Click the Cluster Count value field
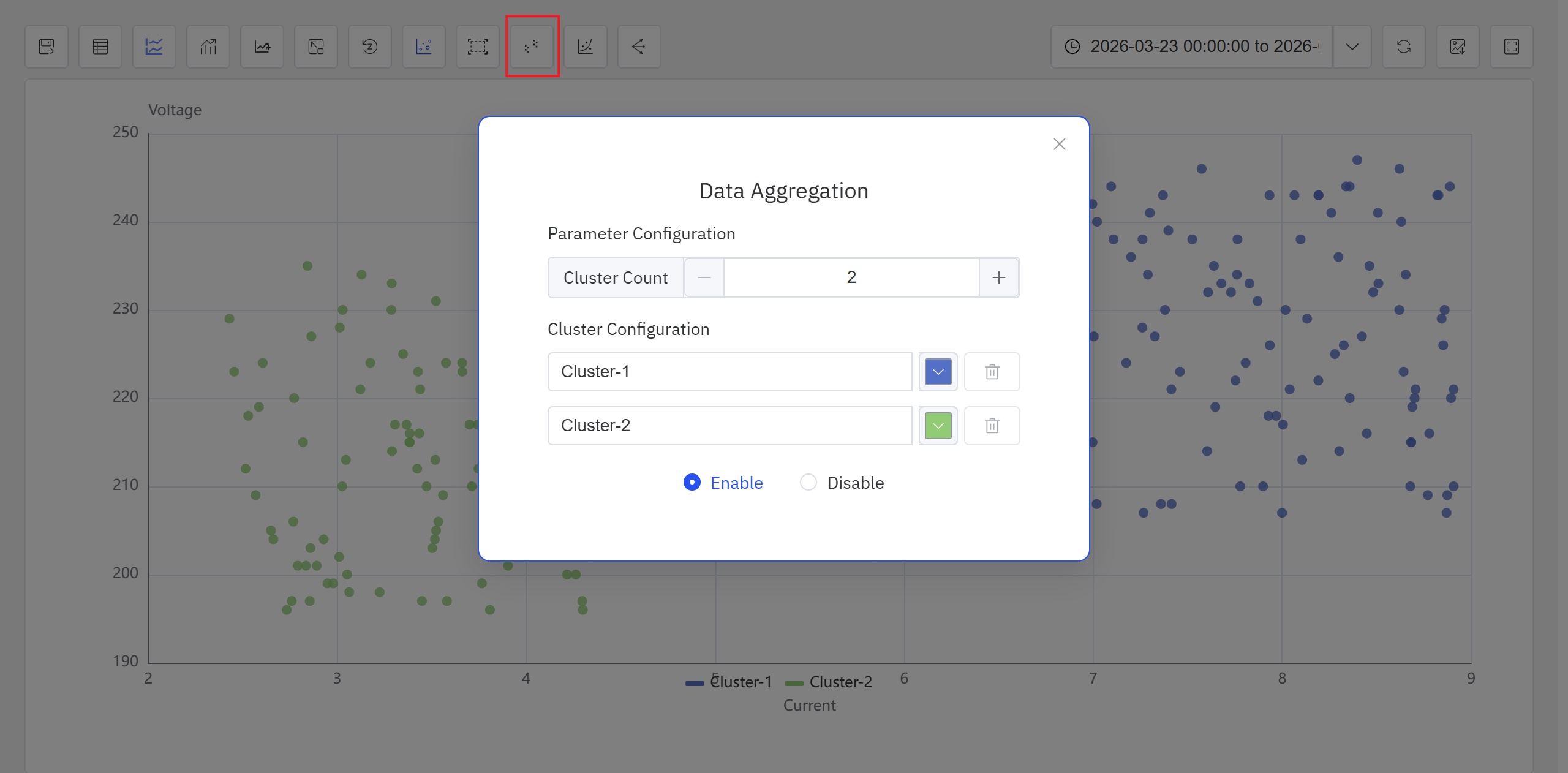1568x773 pixels. click(851, 277)
